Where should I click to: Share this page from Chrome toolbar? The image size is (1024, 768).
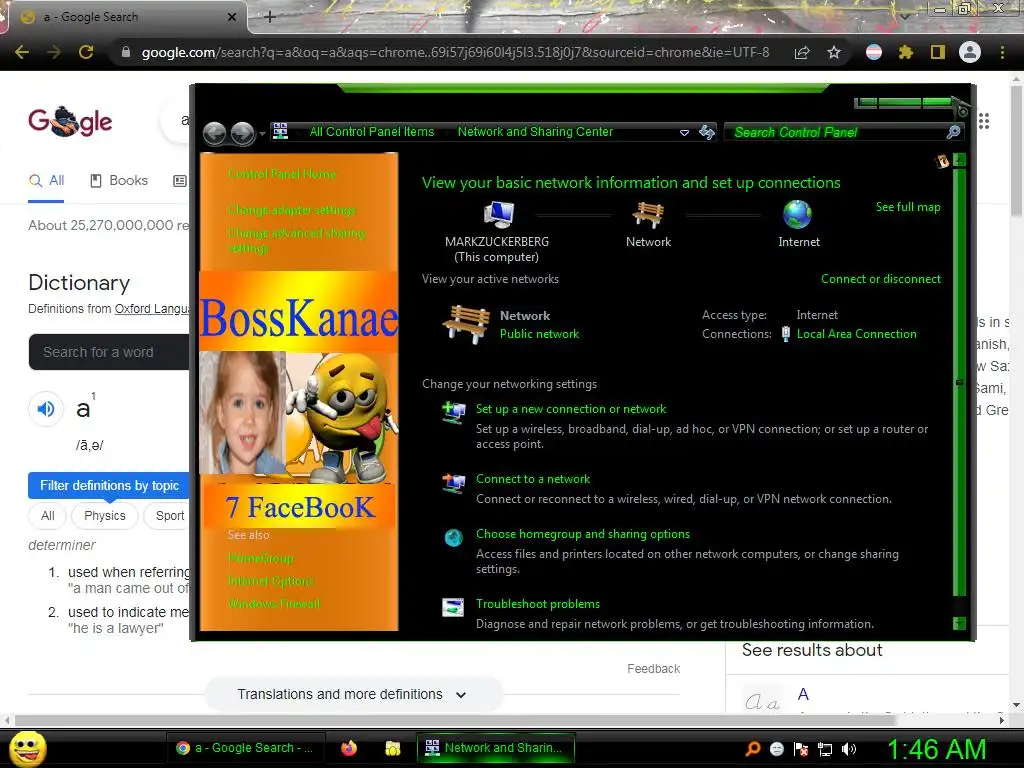802,52
